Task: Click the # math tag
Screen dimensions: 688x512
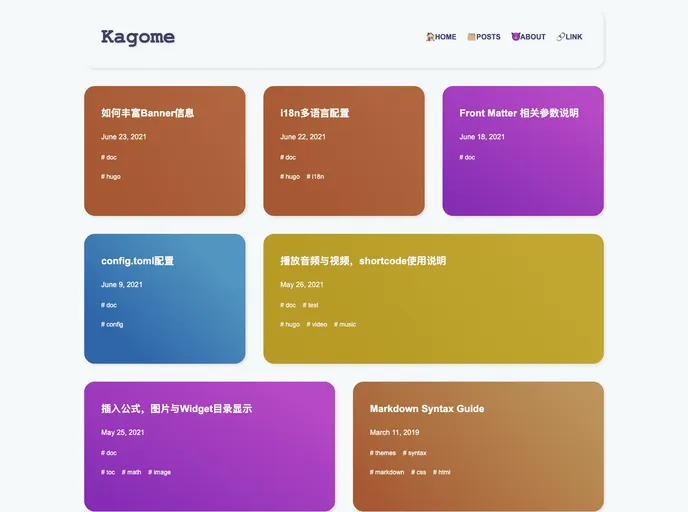Action: (132, 472)
